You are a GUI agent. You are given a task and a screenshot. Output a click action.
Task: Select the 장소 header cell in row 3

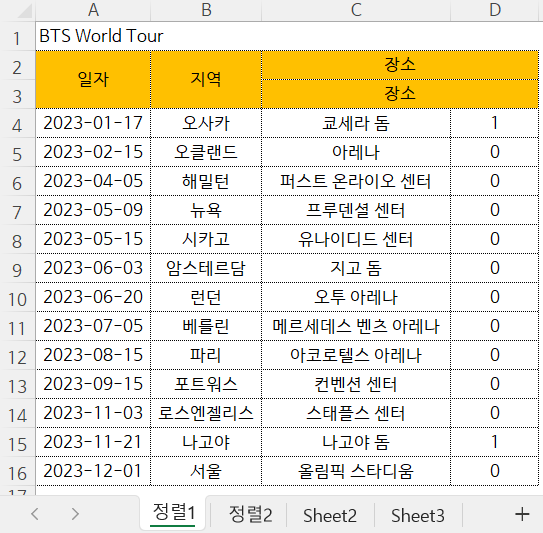point(400,94)
